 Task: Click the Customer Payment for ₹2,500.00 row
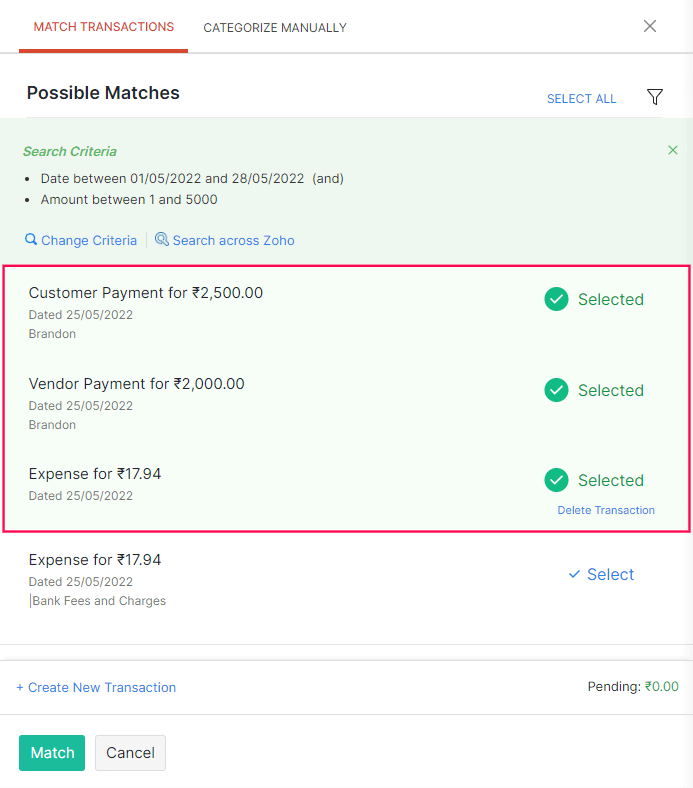click(146, 293)
